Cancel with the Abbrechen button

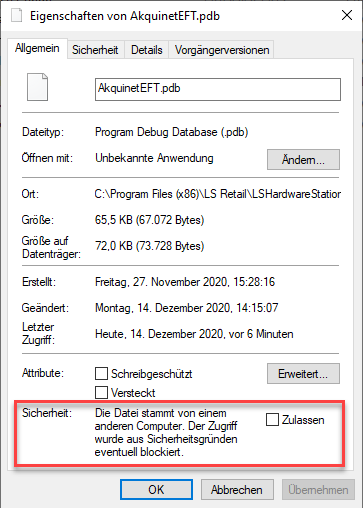tap(237, 490)
